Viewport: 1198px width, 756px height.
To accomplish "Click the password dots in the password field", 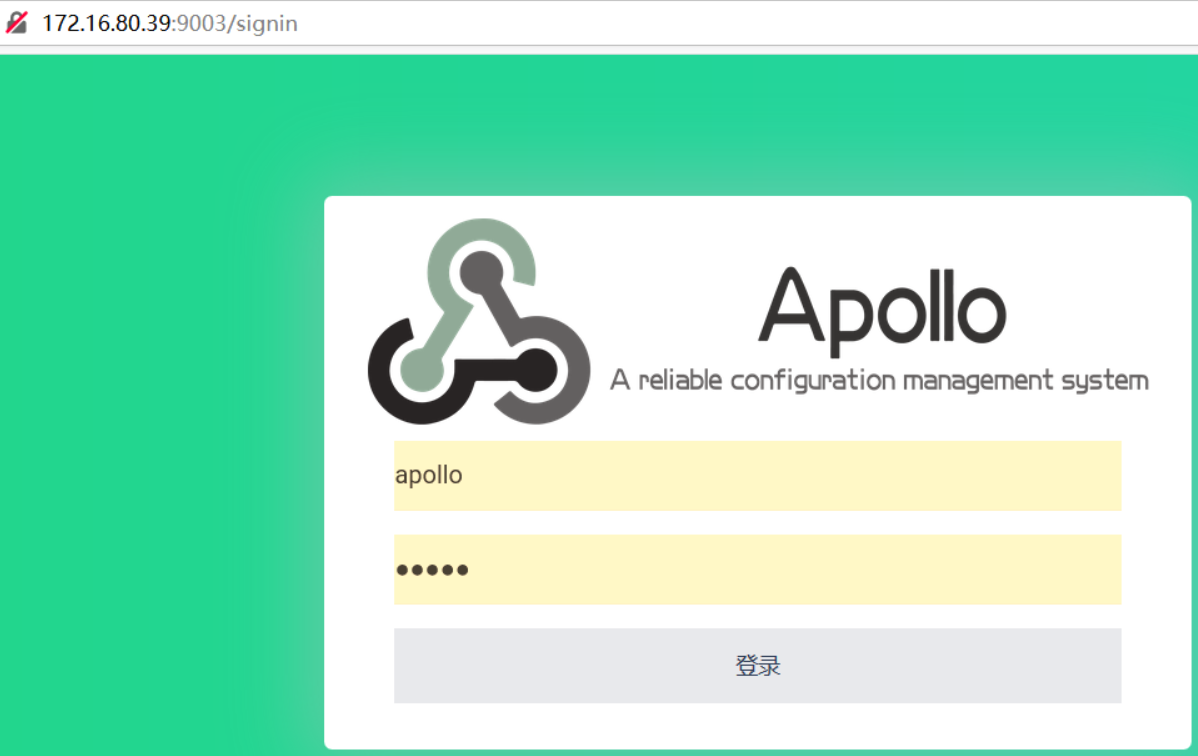I will [432, 569].
